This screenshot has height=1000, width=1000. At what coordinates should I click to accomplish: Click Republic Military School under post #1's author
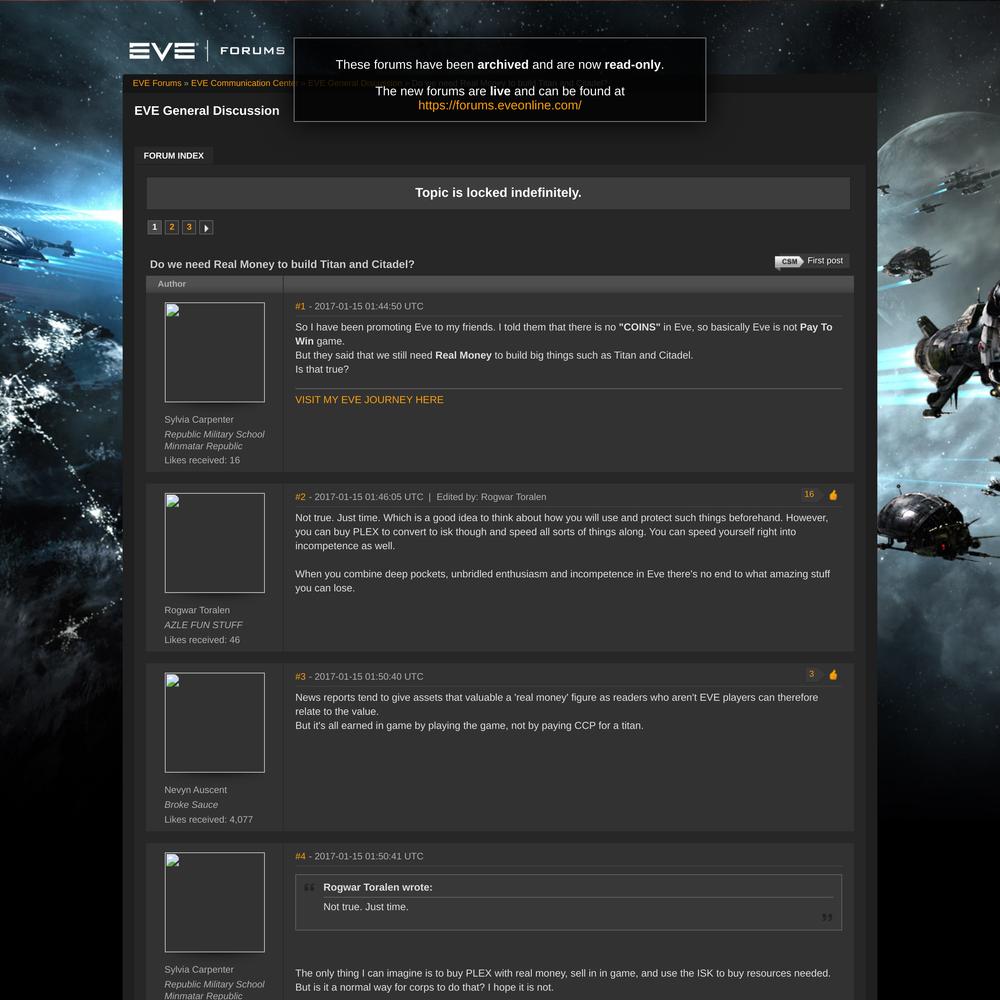214,434
